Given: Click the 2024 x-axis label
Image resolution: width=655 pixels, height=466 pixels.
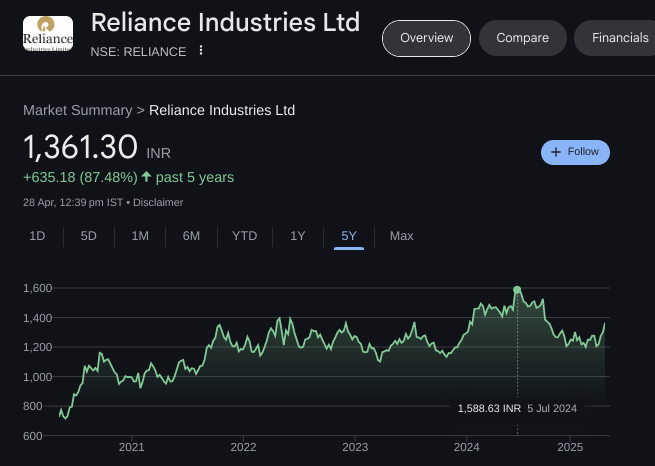Looking at the screenshot, I should [467, 447].
